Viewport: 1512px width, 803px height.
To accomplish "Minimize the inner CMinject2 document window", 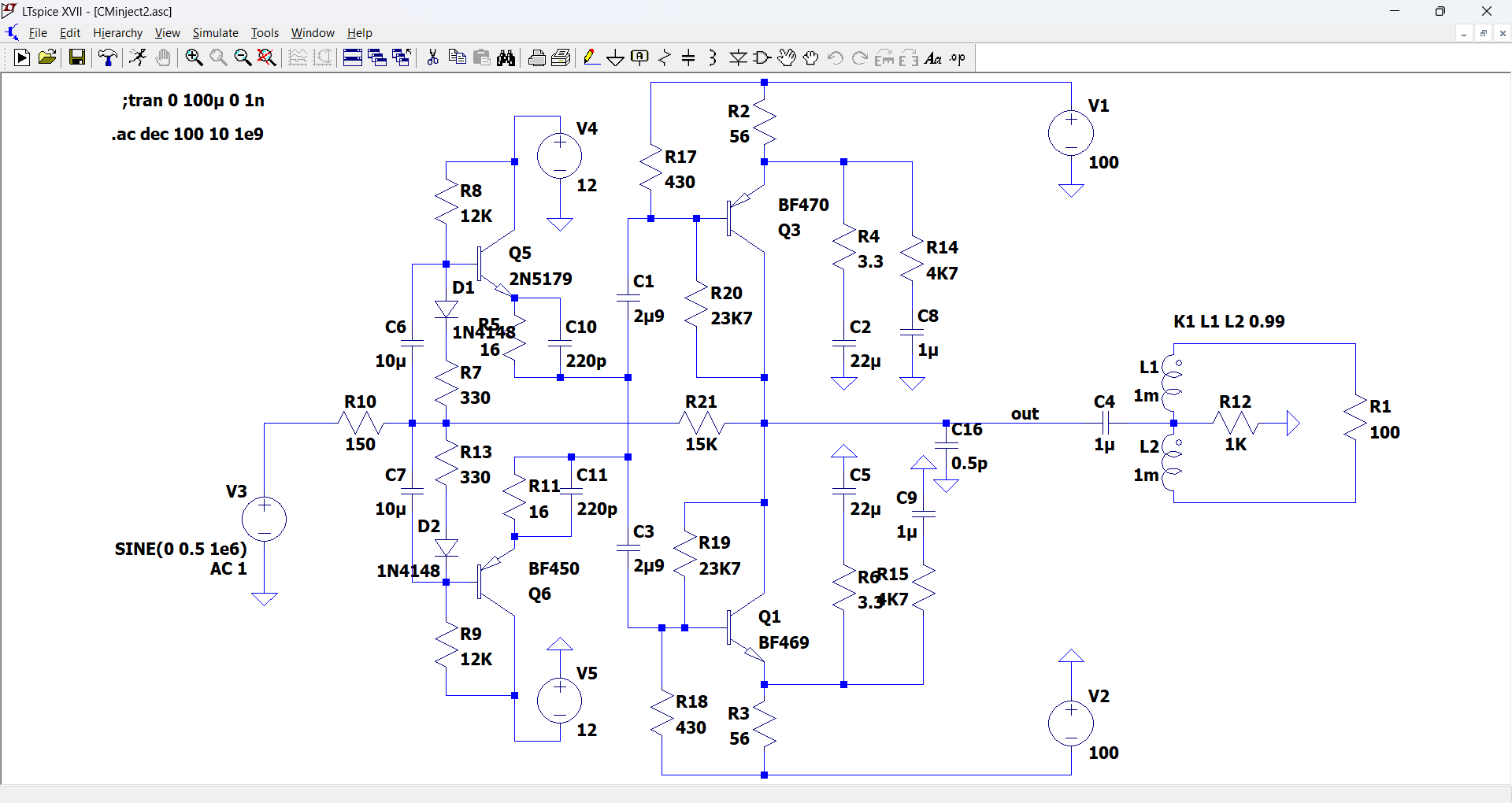I will pyautogui.click(x=1464, y=33).
